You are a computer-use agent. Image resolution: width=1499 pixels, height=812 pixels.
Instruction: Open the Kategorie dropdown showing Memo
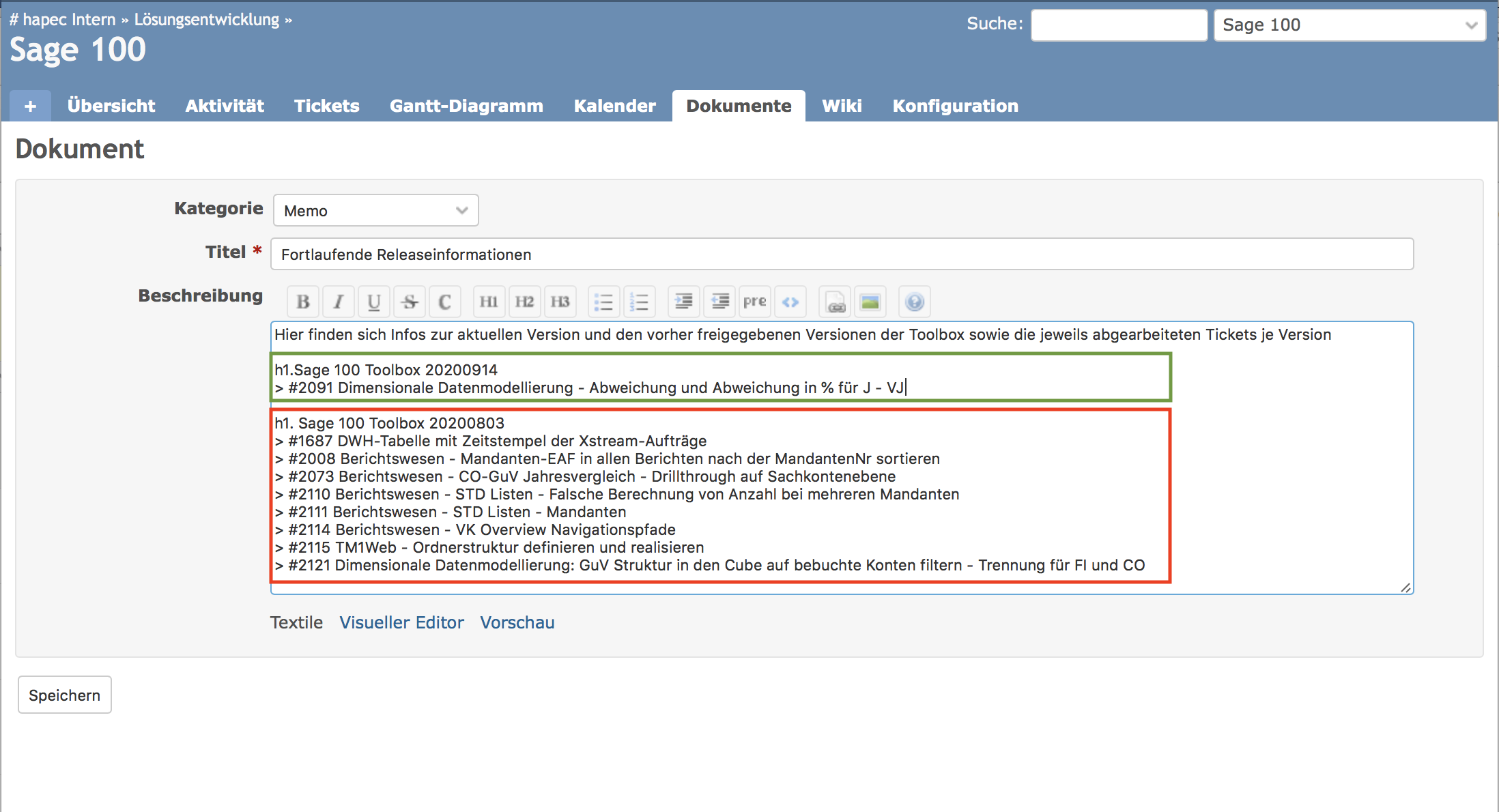[375, 210]
